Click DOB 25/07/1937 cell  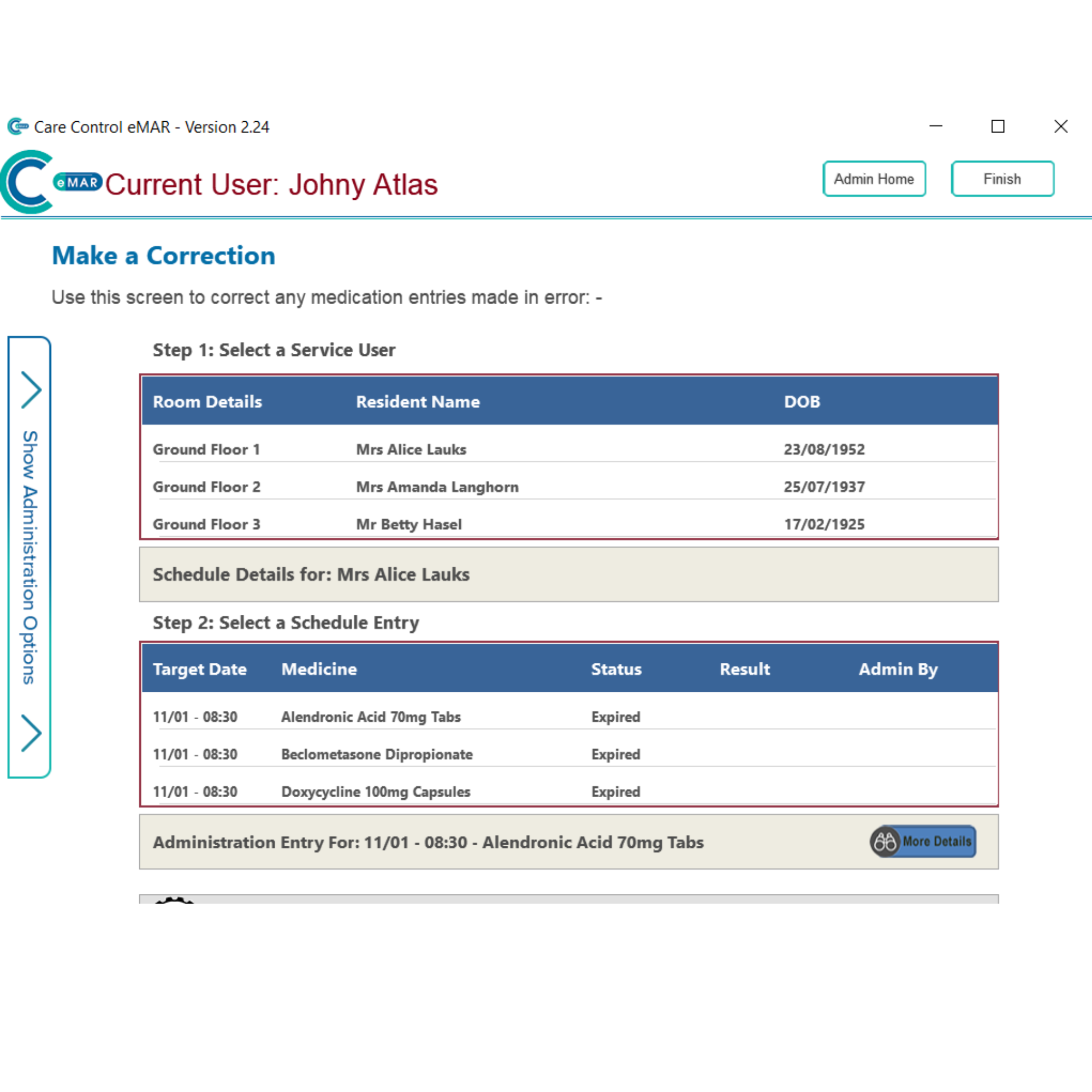pos(824,486)
